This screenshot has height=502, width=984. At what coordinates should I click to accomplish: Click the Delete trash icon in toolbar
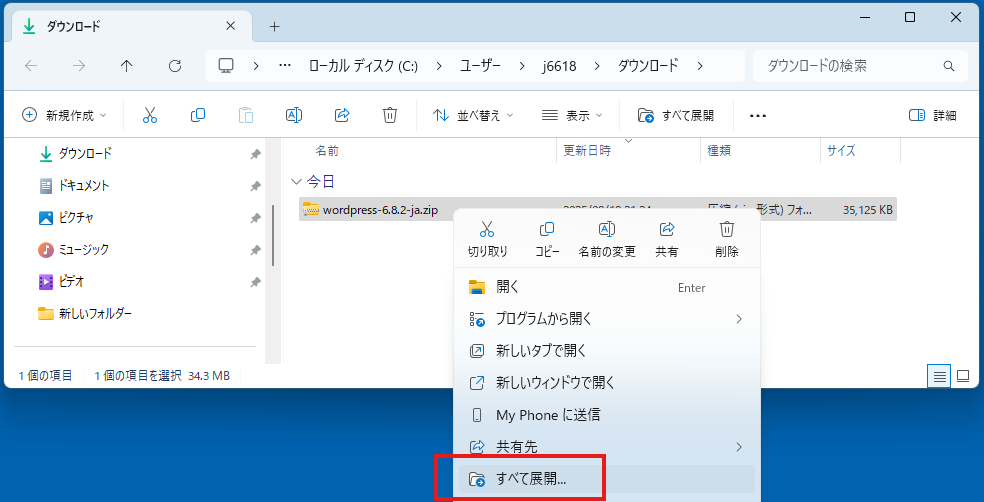point(390,115)
